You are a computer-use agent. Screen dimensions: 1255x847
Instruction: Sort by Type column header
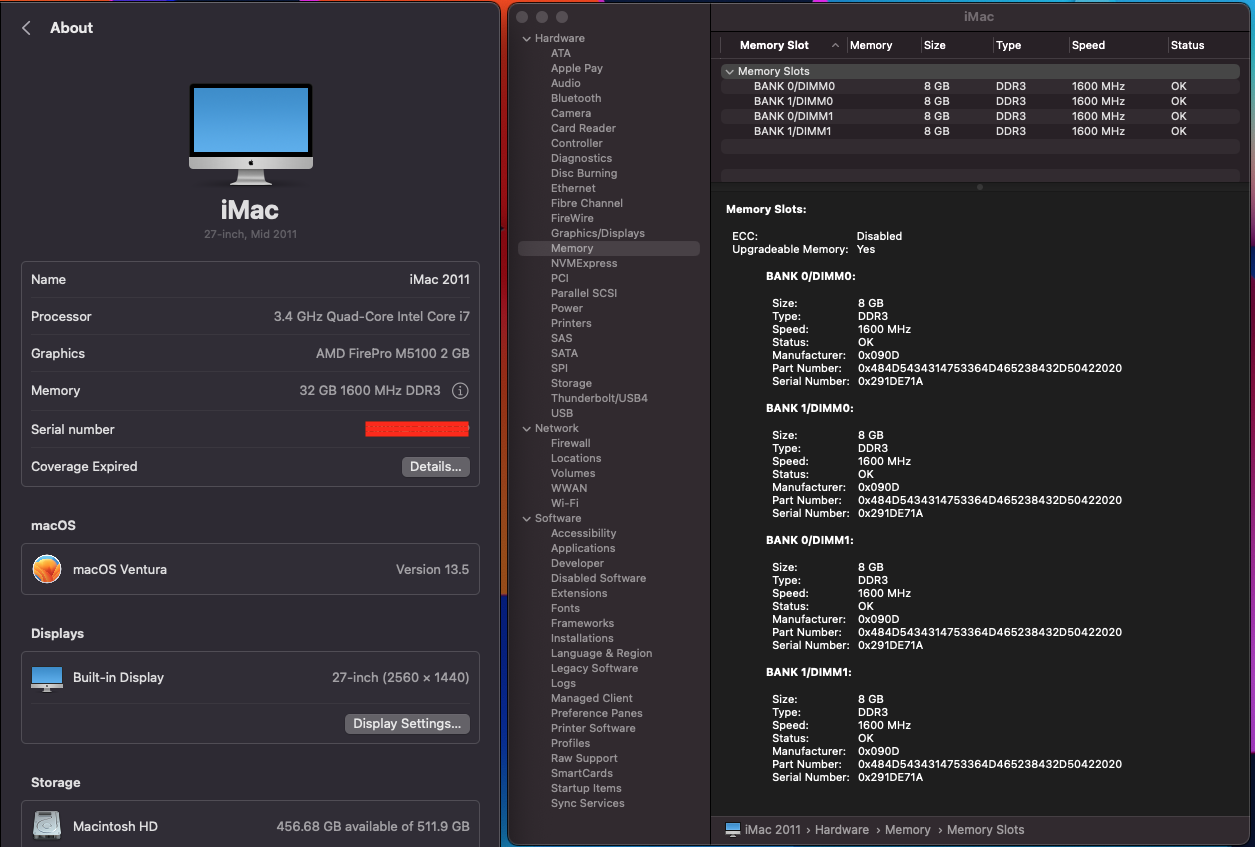coord(1009,45)
